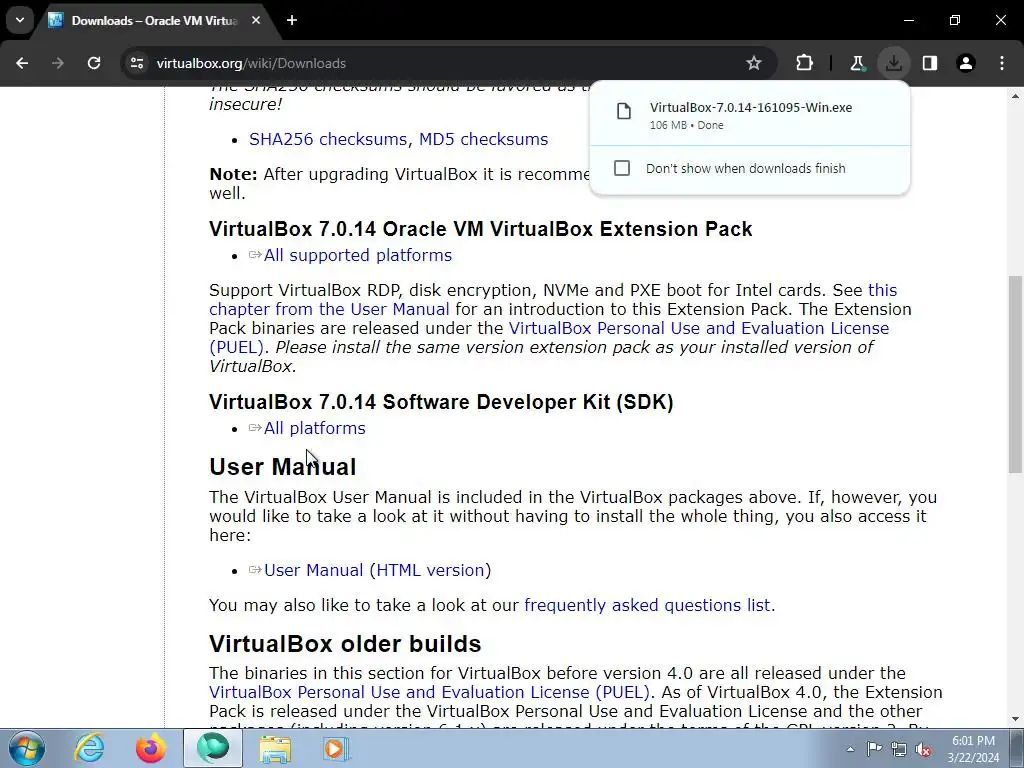Click the scrollbar up arrow
The height and width of the screenshot is (768, 1024).
point(1015,96)
